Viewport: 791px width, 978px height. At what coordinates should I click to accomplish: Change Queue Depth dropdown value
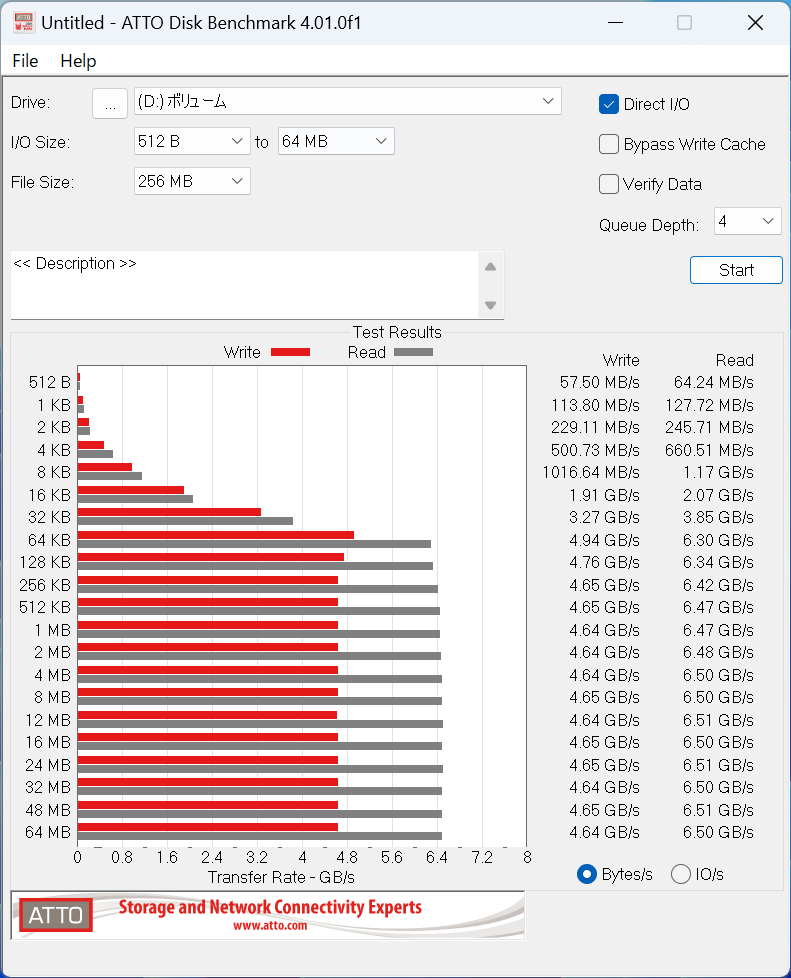(747, 221)
